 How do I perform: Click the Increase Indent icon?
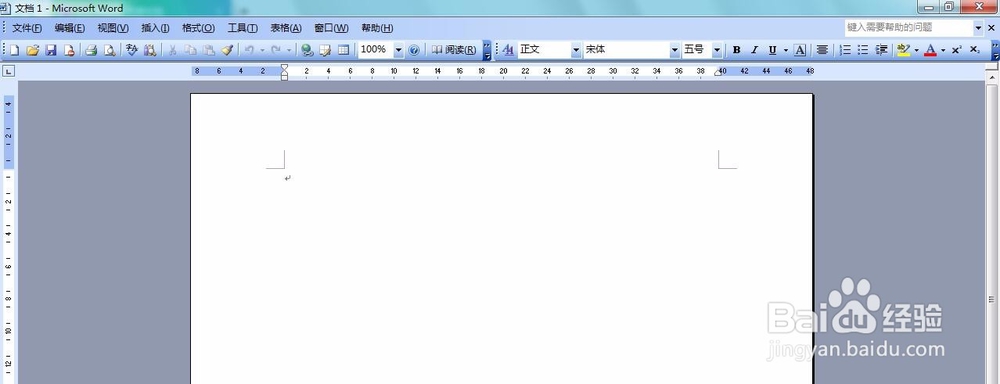coord(881,50)
